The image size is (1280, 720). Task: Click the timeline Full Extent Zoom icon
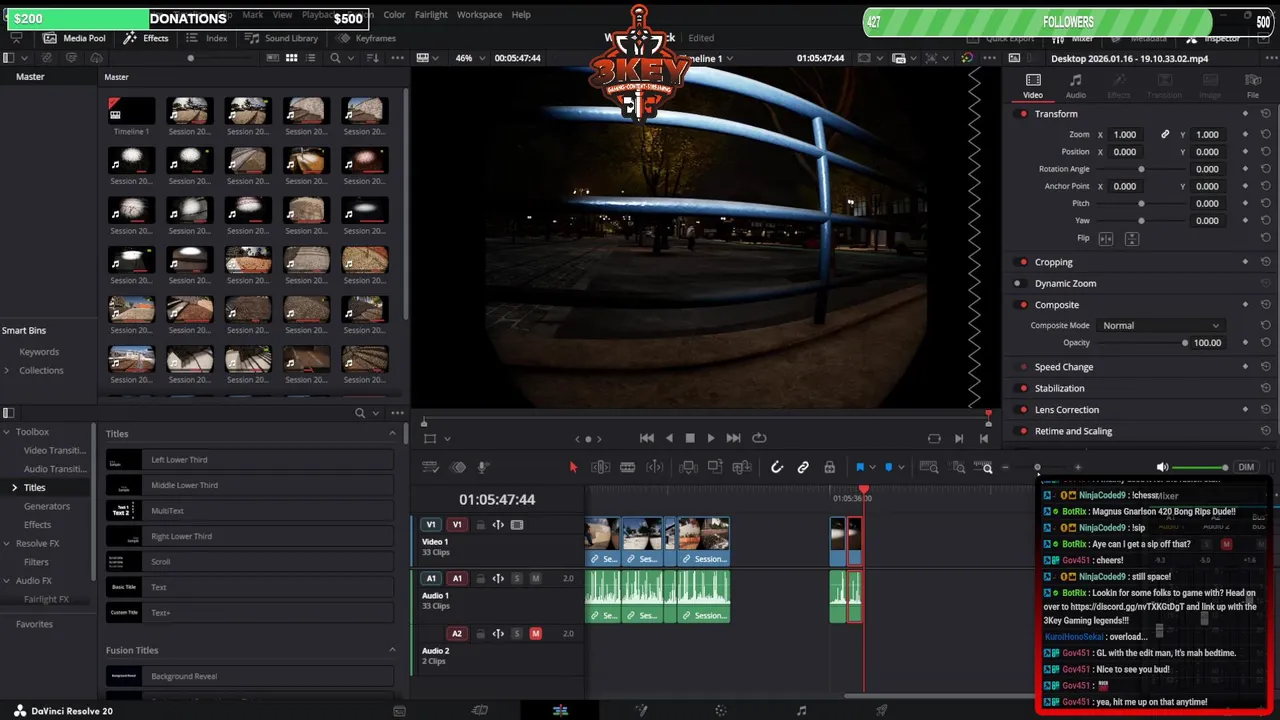tap(930, 467)
